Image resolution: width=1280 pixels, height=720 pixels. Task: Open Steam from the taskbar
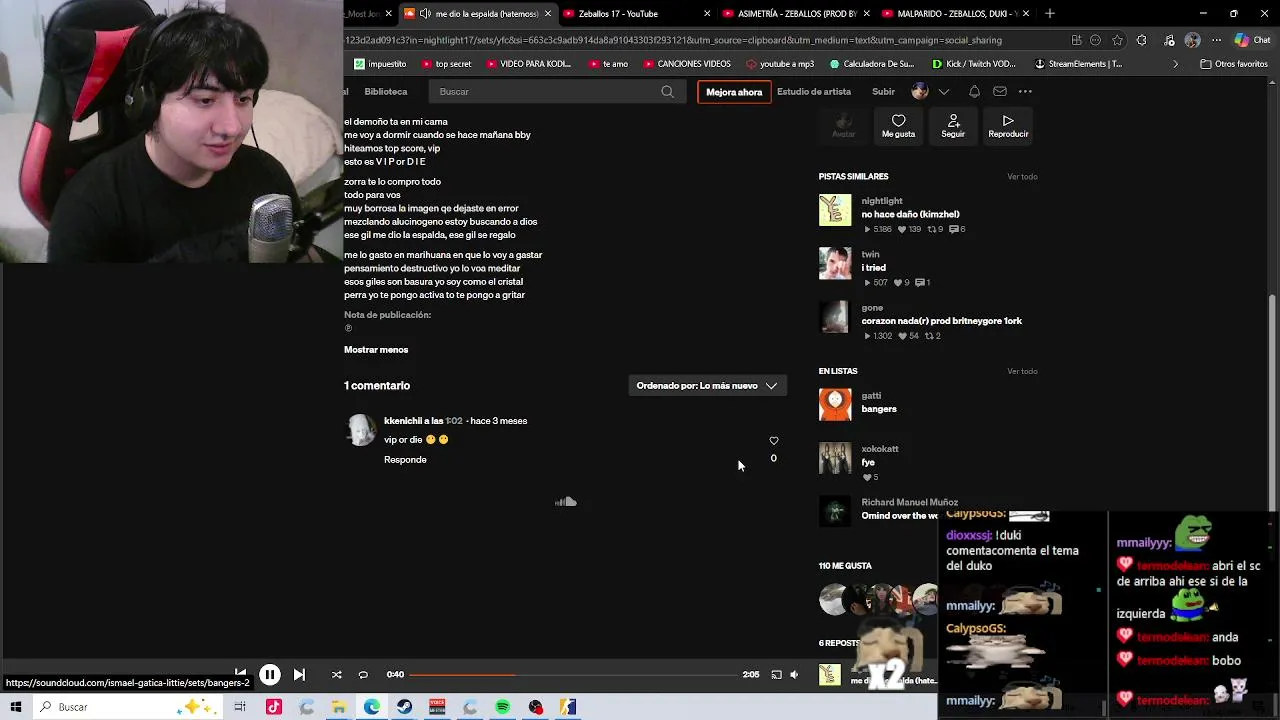pos(404,707)
